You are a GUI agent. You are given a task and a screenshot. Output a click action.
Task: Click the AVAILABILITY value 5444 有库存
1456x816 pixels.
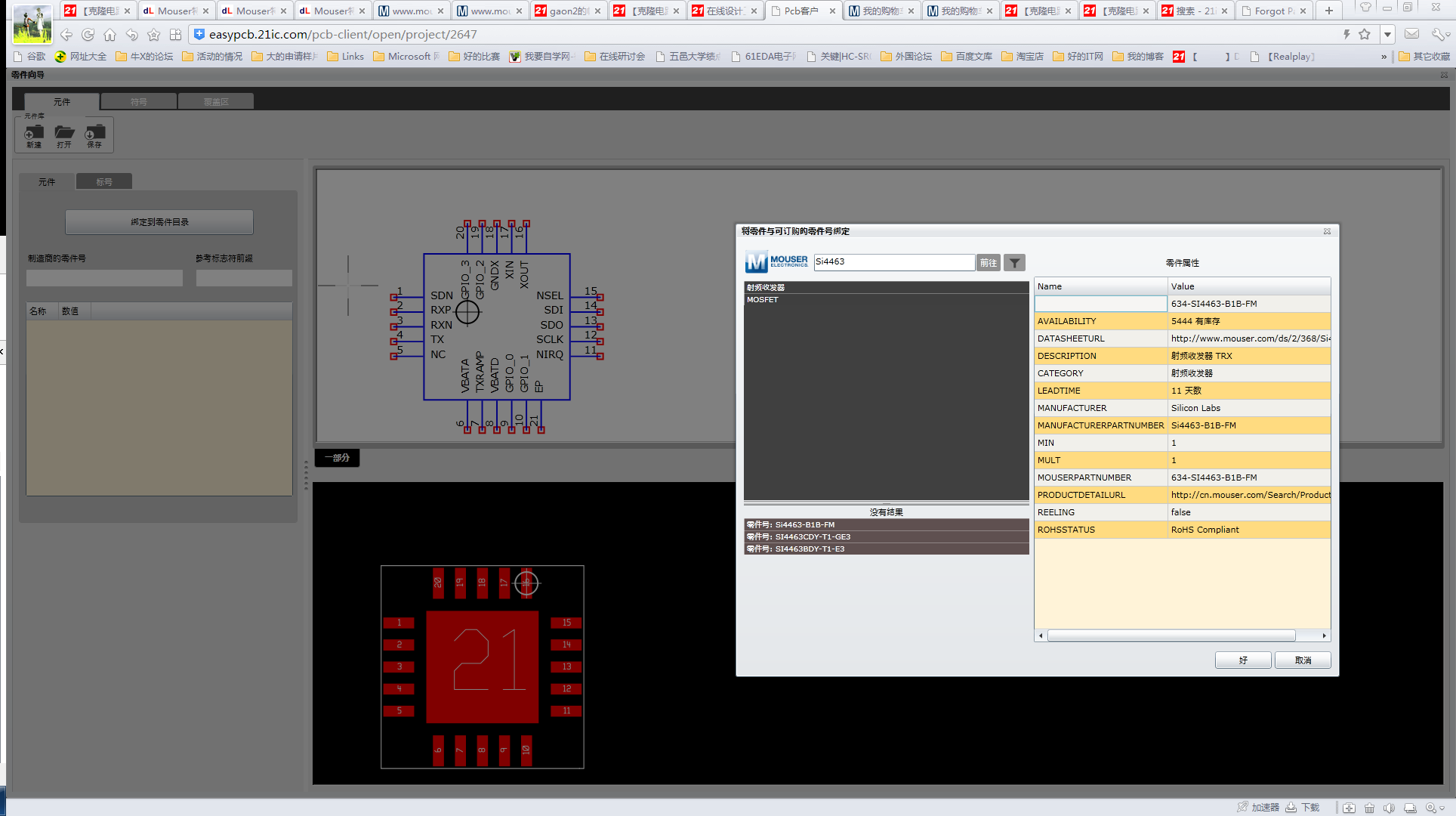[x=1249, y=321]
